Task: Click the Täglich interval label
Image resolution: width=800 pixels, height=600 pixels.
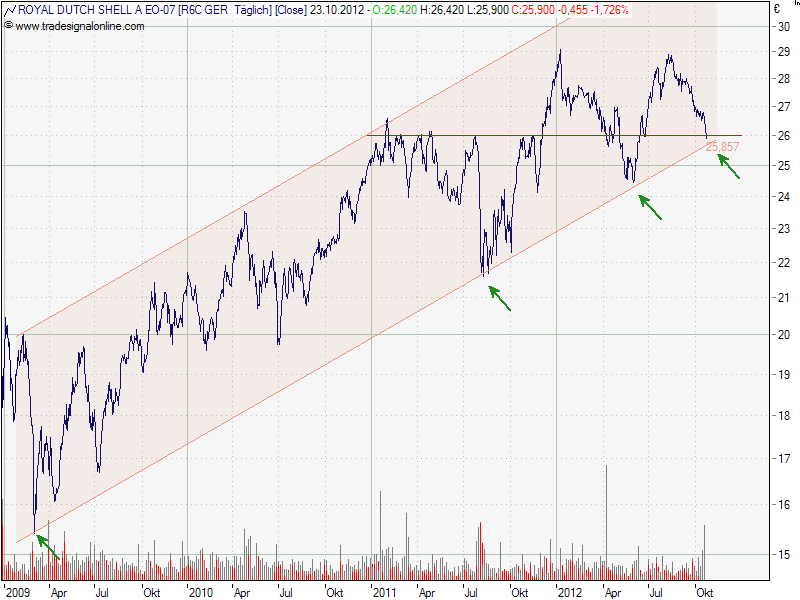Action: coord(253,10)
